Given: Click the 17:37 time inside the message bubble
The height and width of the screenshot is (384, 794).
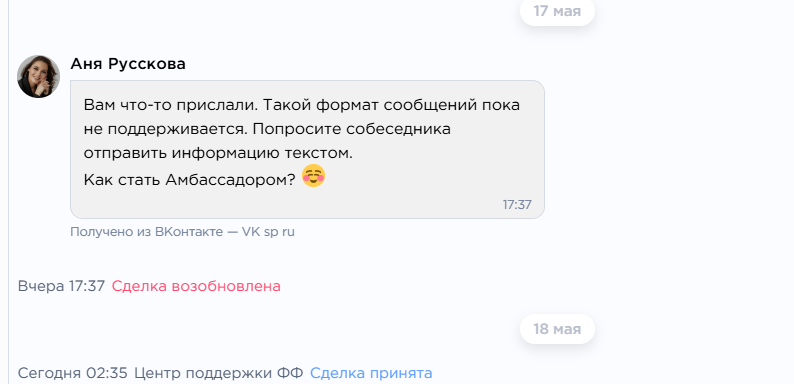Looking at the screenshot, I should tap(517, 205).
